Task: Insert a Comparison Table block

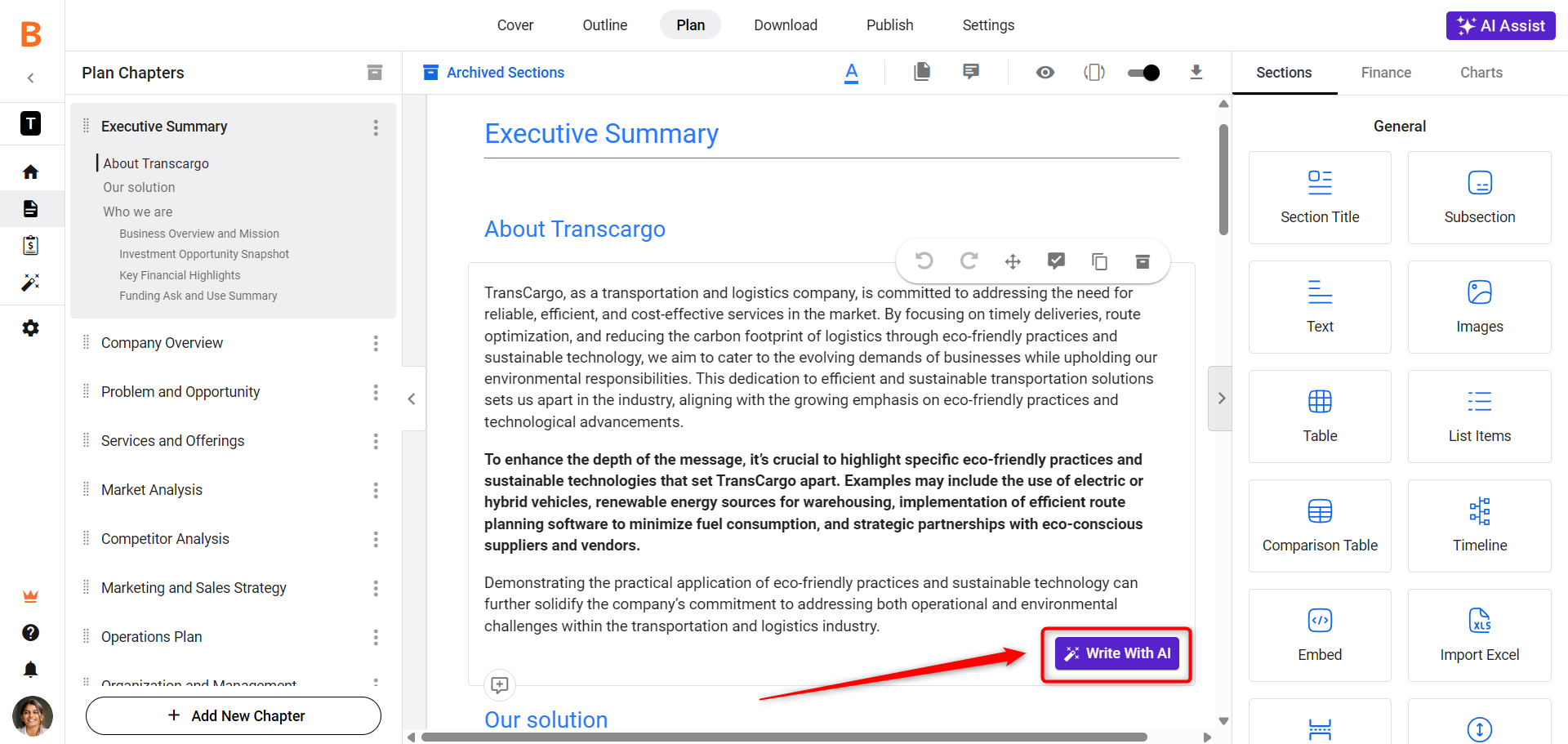Action: click(1320, 526)
